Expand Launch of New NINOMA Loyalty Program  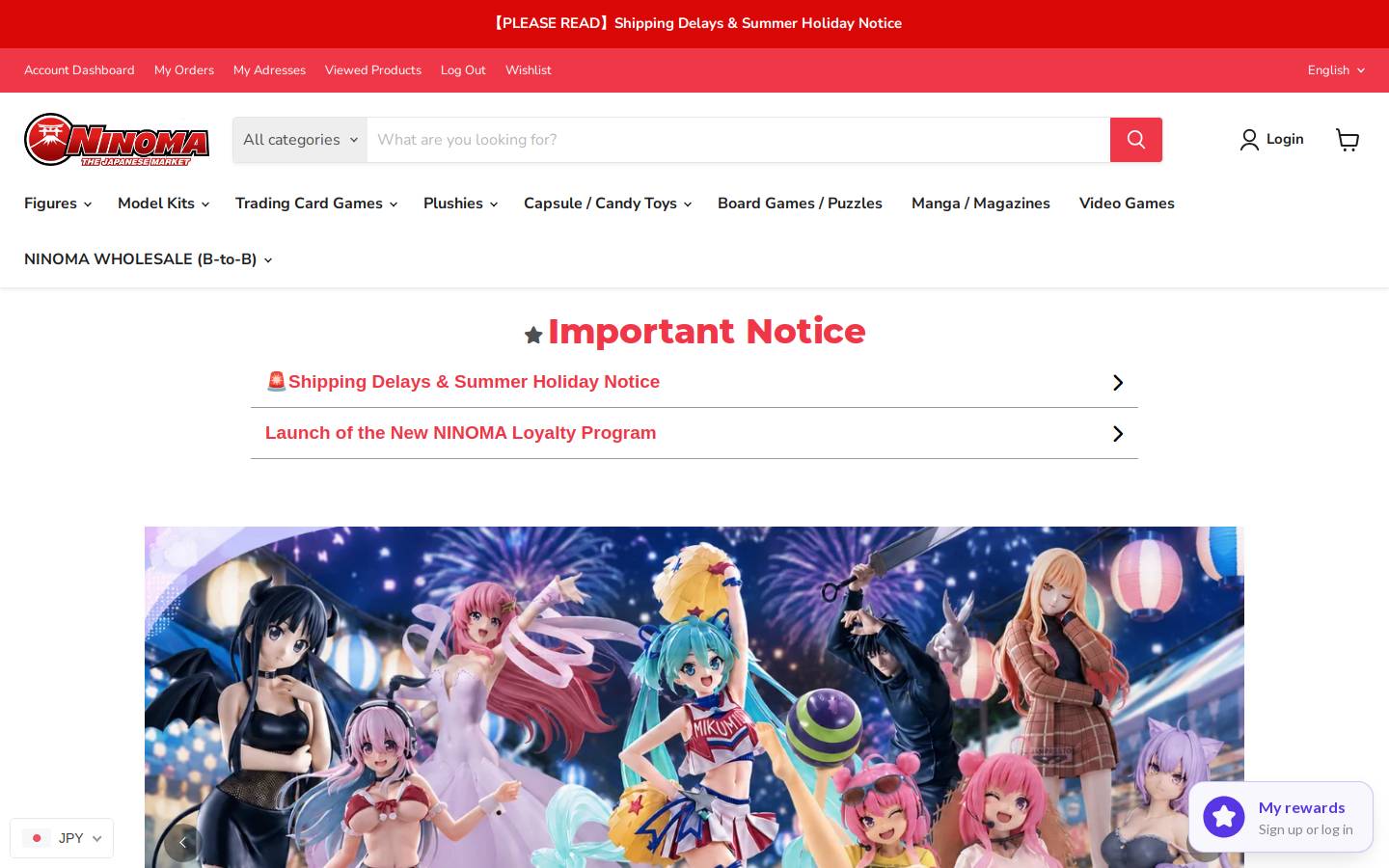(x=694, y=433)
